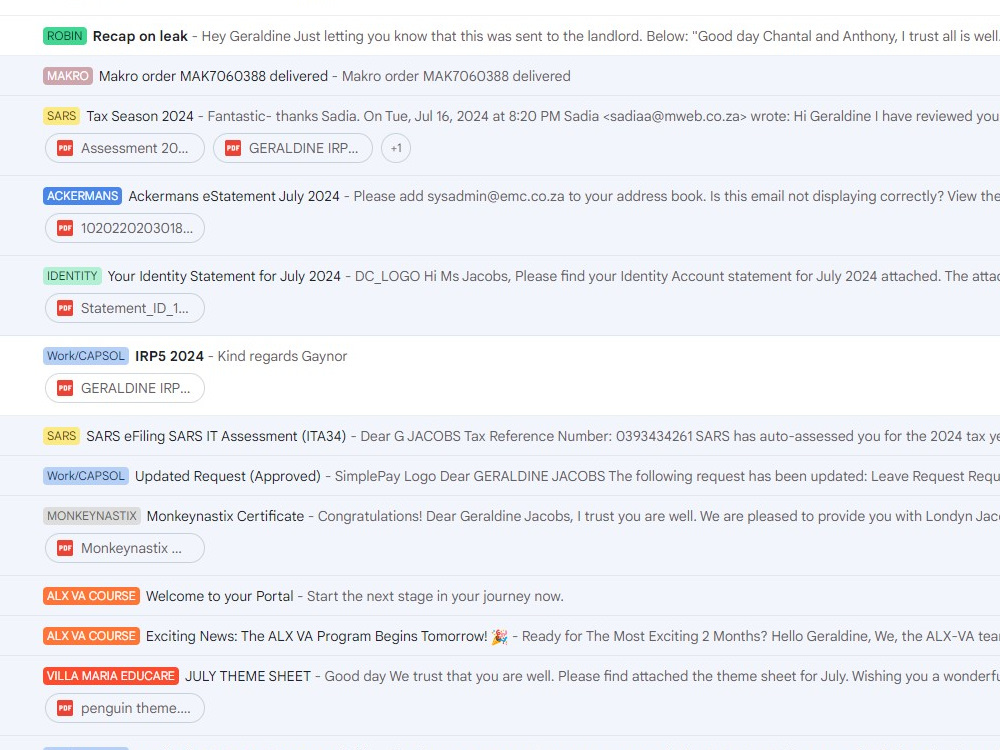Open the 'Monkeynastix ...' PDF attachment
Screen dimensions: 1000x750
click(x=125, y=548)
